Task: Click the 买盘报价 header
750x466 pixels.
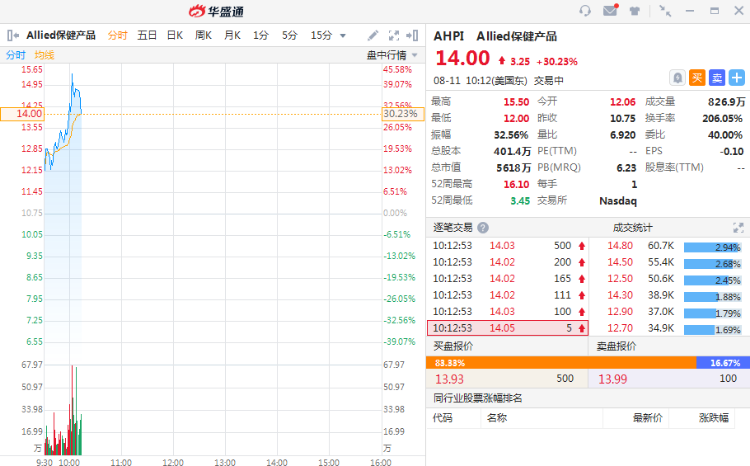Action: (453, 346)
